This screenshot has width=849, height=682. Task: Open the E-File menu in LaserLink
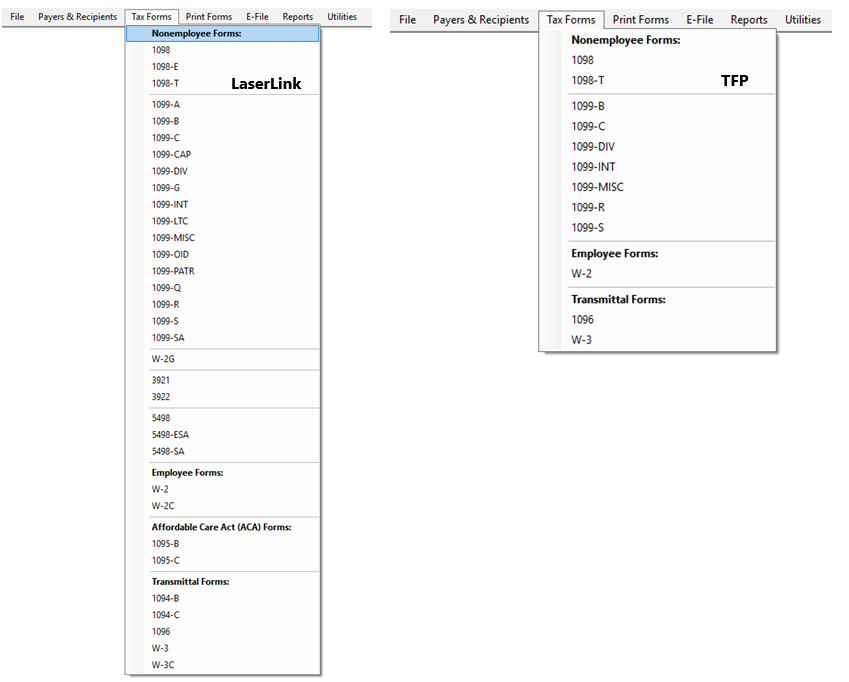(257, 16)
